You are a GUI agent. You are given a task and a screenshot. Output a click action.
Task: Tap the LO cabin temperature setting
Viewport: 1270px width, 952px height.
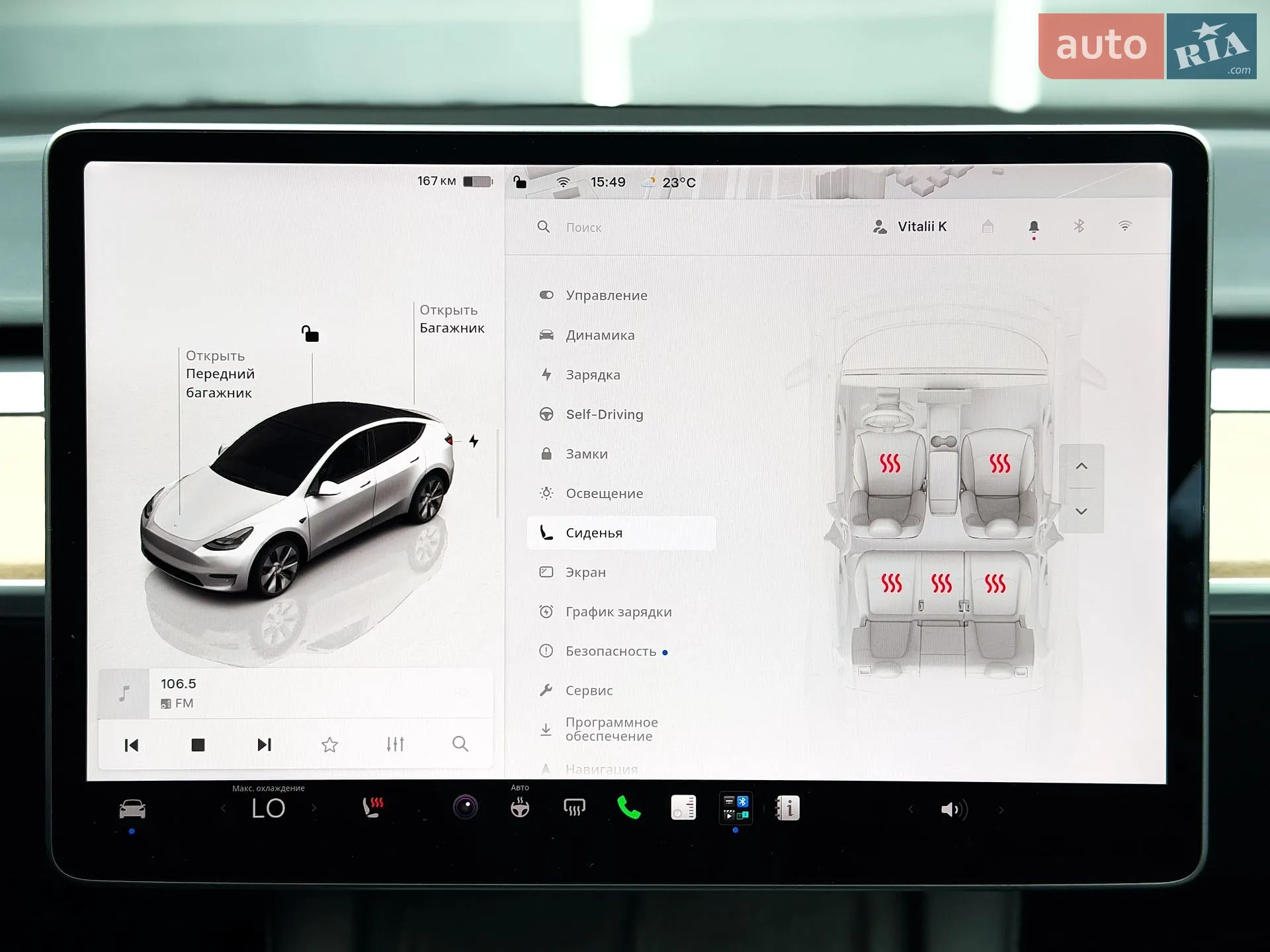pyautogui.click(x=268, y=809)
